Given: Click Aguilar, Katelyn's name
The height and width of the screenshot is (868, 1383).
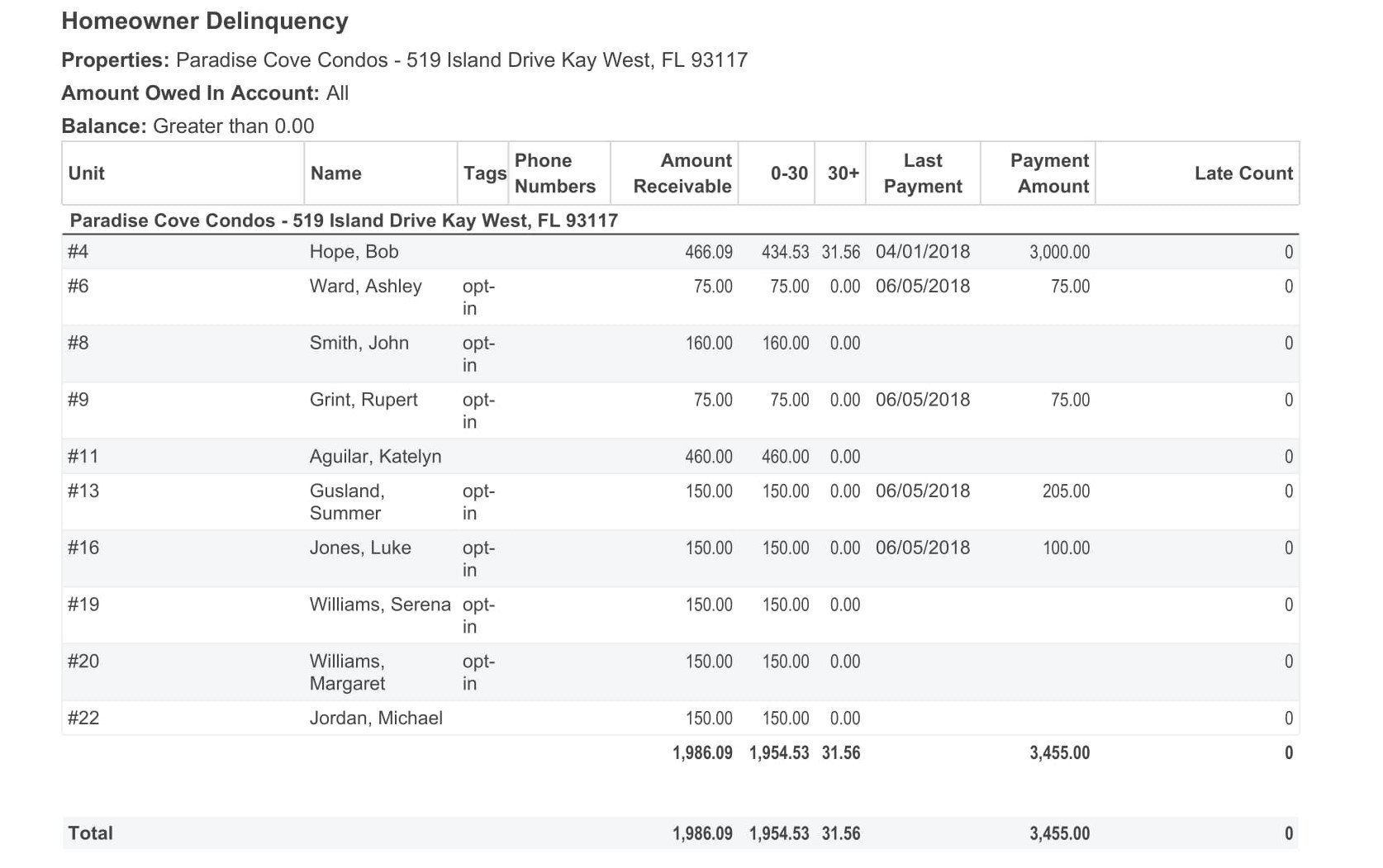Looking at the screenshot, I should tap(375, 457).
